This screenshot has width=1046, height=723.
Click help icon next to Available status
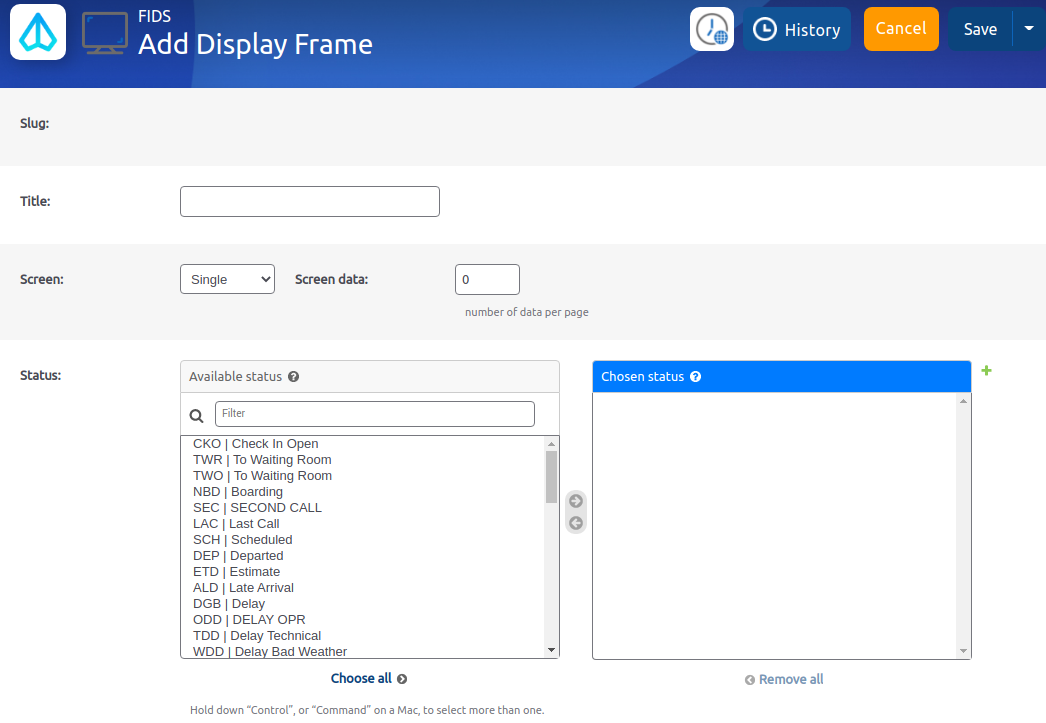(x=294, y=377)
